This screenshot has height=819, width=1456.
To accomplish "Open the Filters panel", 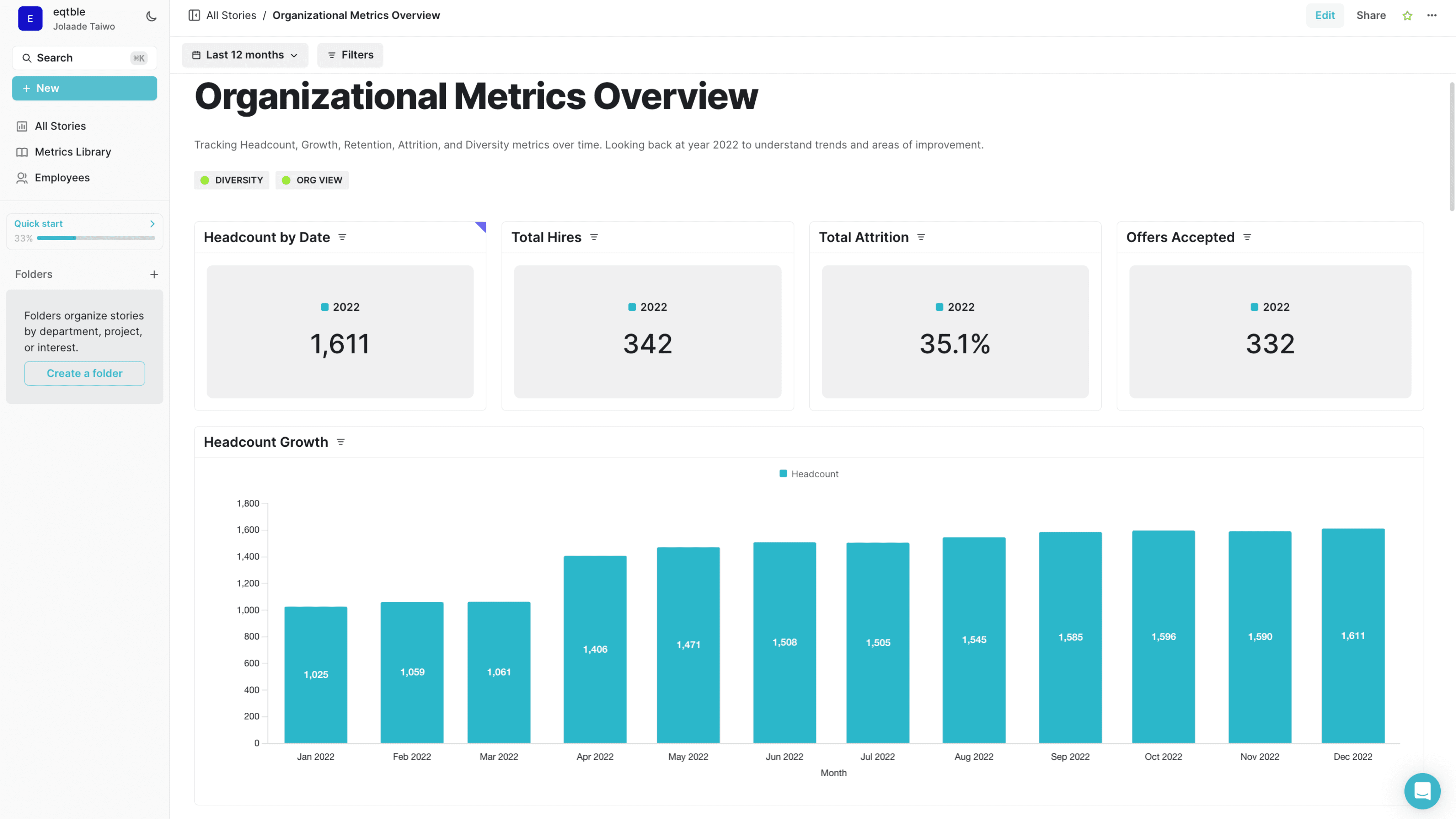I will (350, 55).
